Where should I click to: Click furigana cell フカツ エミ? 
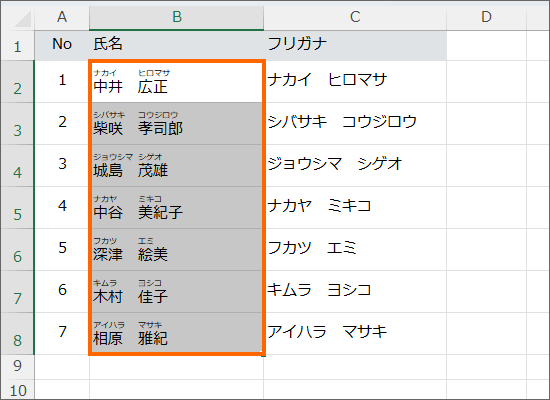point(355,249)
